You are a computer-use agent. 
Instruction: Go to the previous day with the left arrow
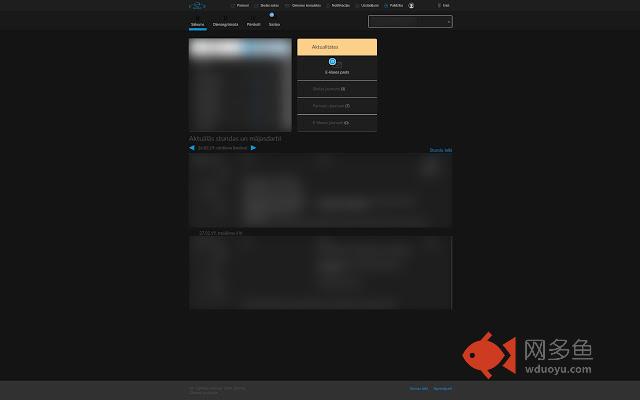click(x=192, y=147)
